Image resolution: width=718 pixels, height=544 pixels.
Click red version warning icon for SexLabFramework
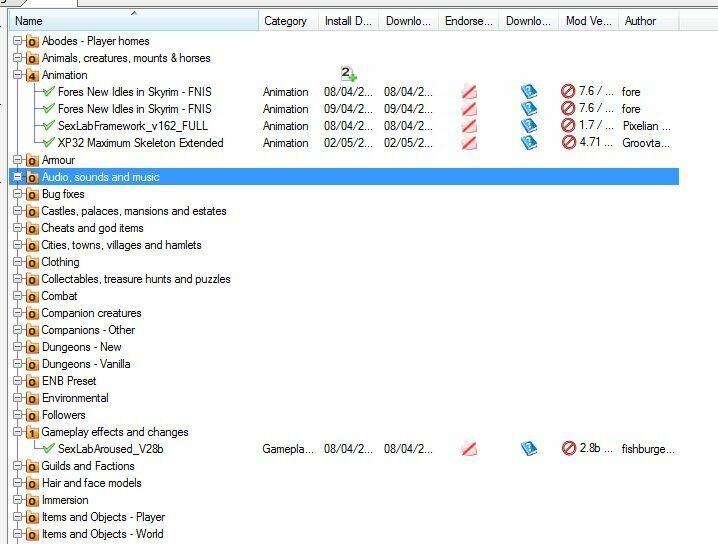point(568,125)
